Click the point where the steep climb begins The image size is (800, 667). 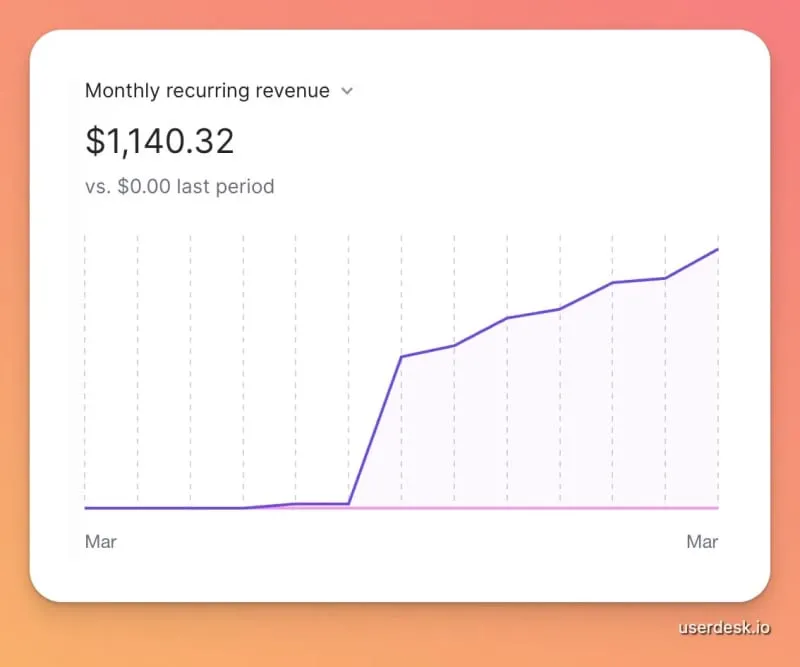coord(348,503)
